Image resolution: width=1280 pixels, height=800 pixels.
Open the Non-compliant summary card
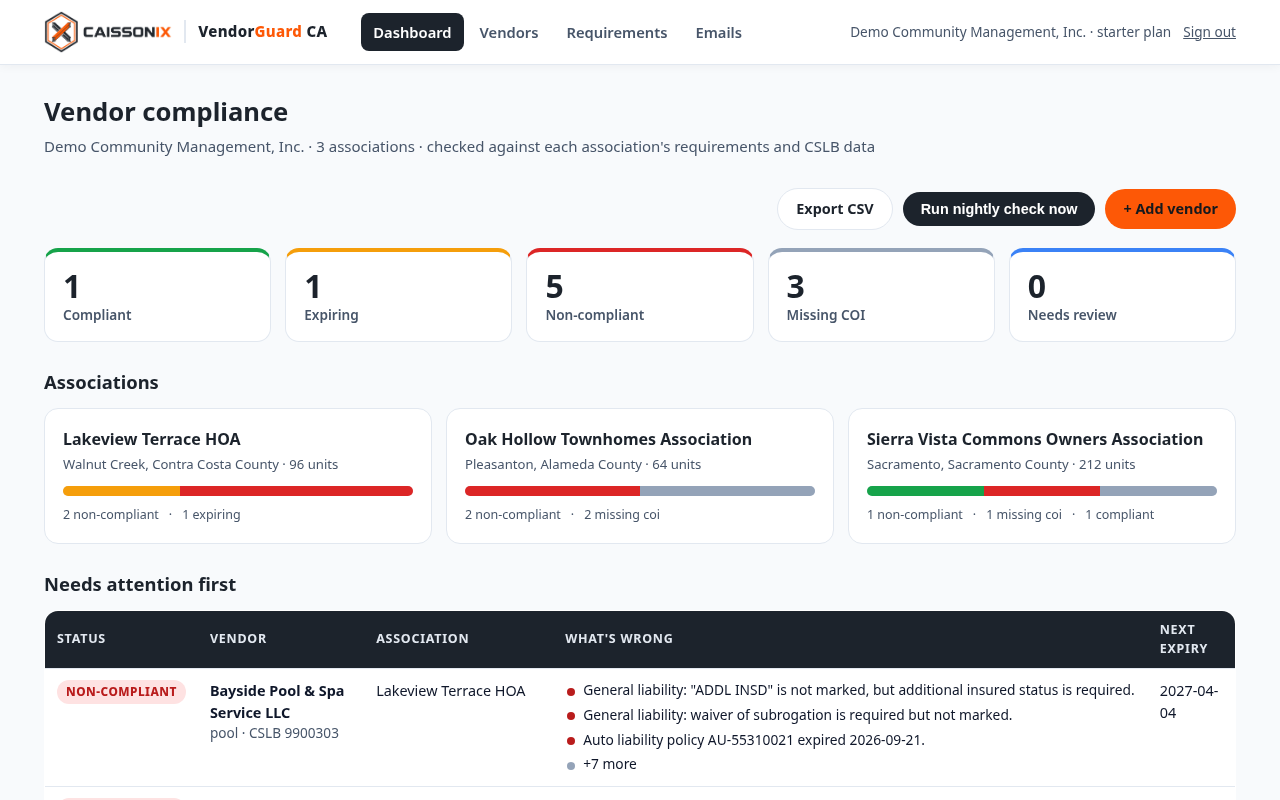(640, 295)
